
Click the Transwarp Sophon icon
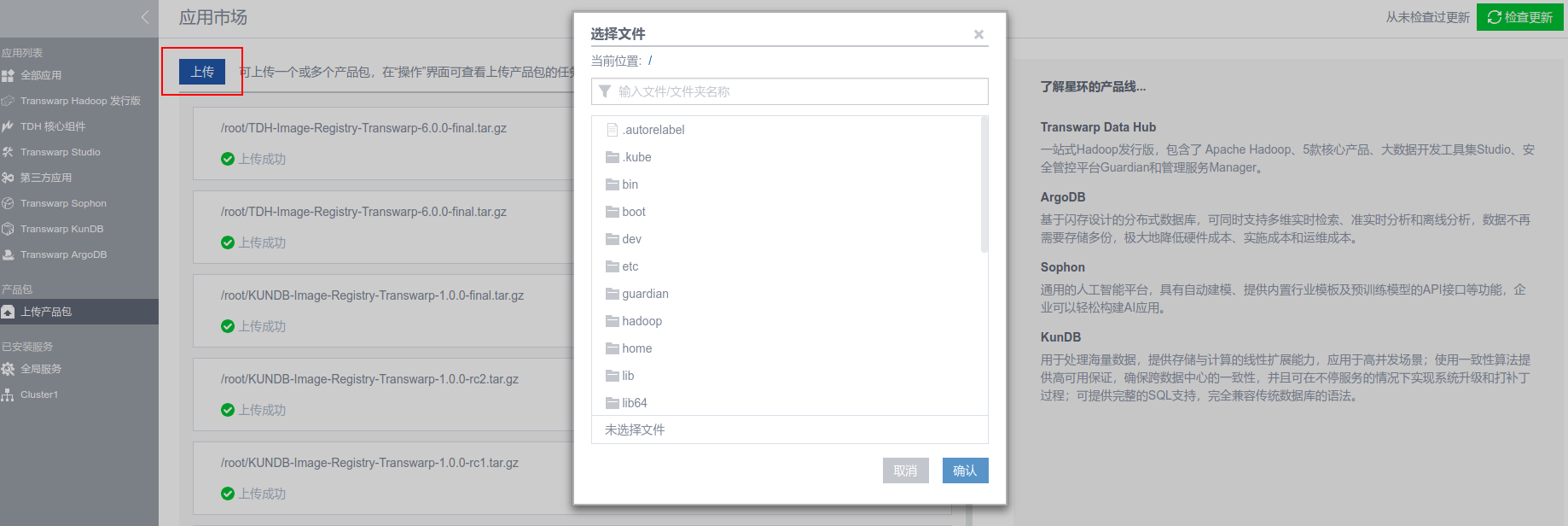pyautogui.click(x=8, y=203)
